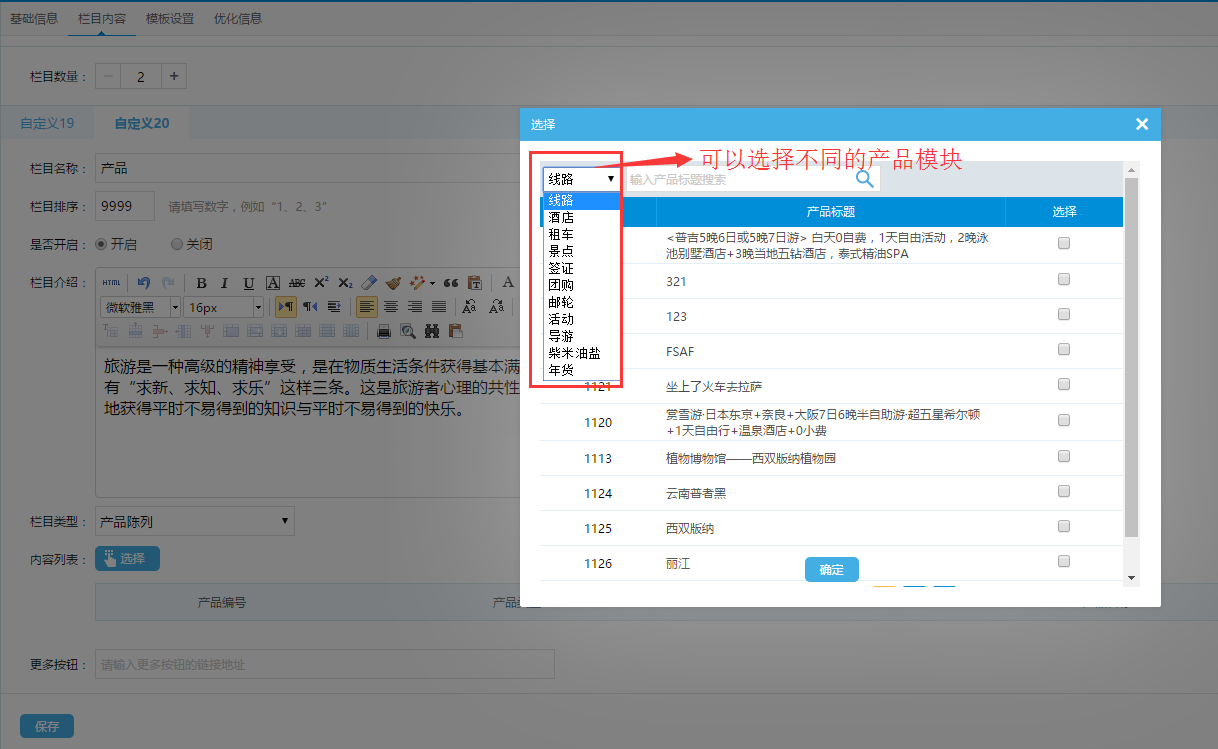1218x749 pixels.
Task: Close the 选择 dialog with X
Action: pyautogui.click(x=1142, y=124)
